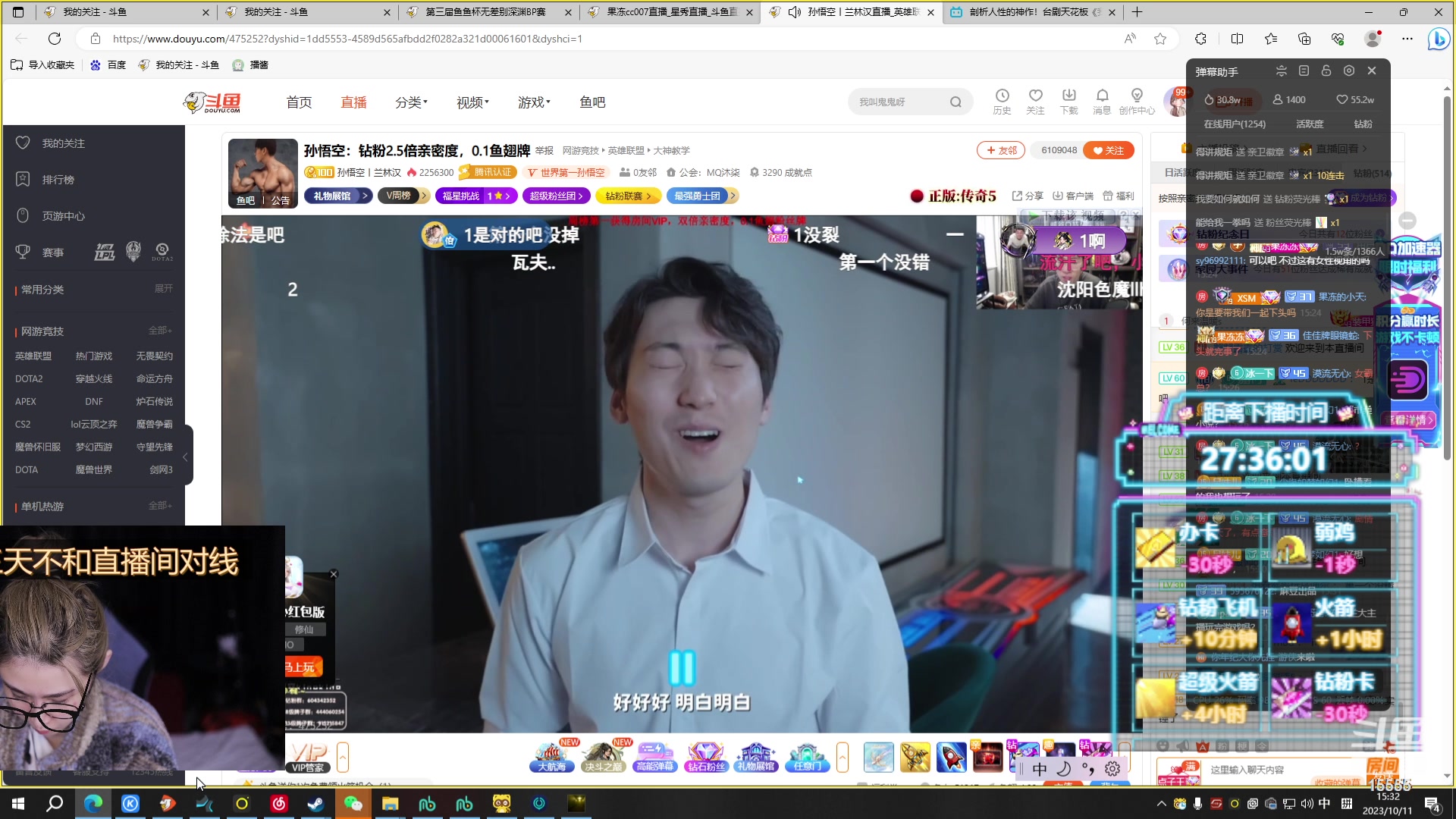Screen dimensions: 1456x819
Task: Toggle IME punctuation mode
Action: click(x=1088, y=769)
